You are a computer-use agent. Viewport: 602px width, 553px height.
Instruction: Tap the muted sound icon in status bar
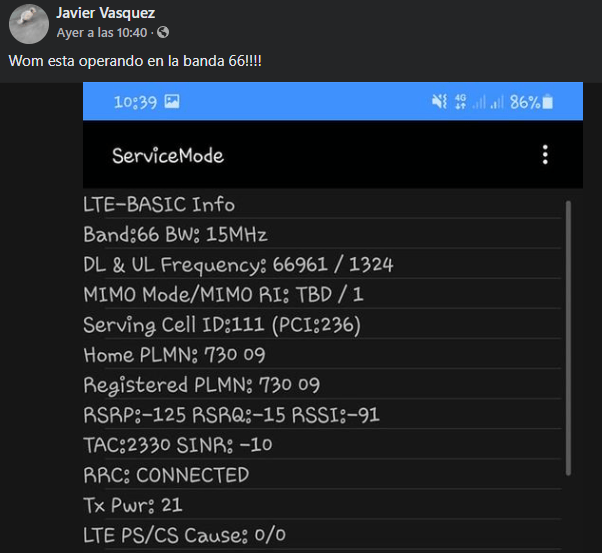[438, 102]
